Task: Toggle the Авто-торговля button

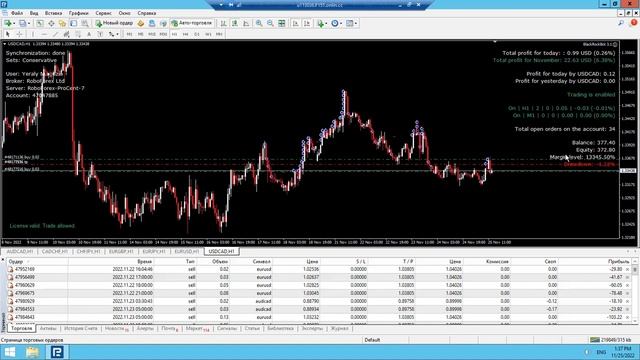Action: tap(192, 23)
